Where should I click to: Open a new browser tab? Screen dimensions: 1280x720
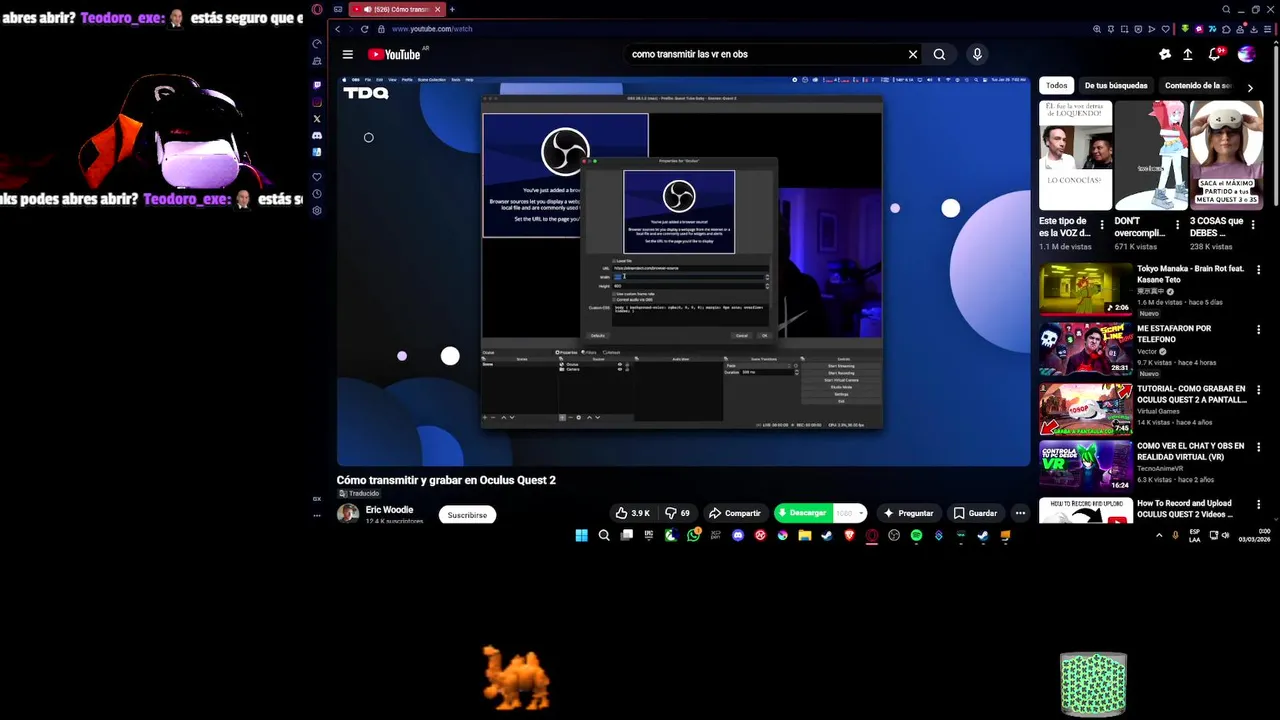click(452, 9)
